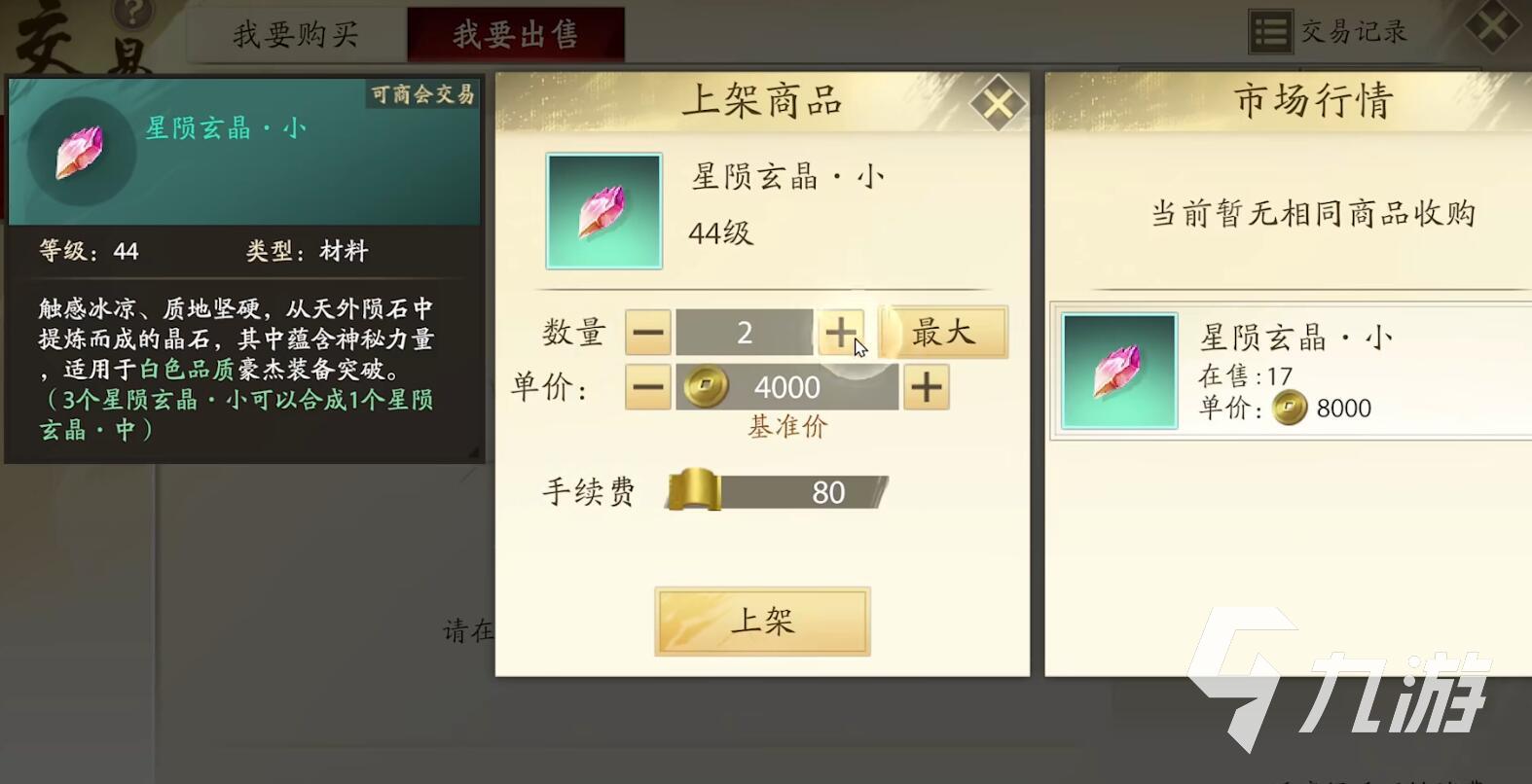This screenshot has width=1532, height=784.
Task: Click the gold coin icon in the 单价 field
Action: point(706,387)
